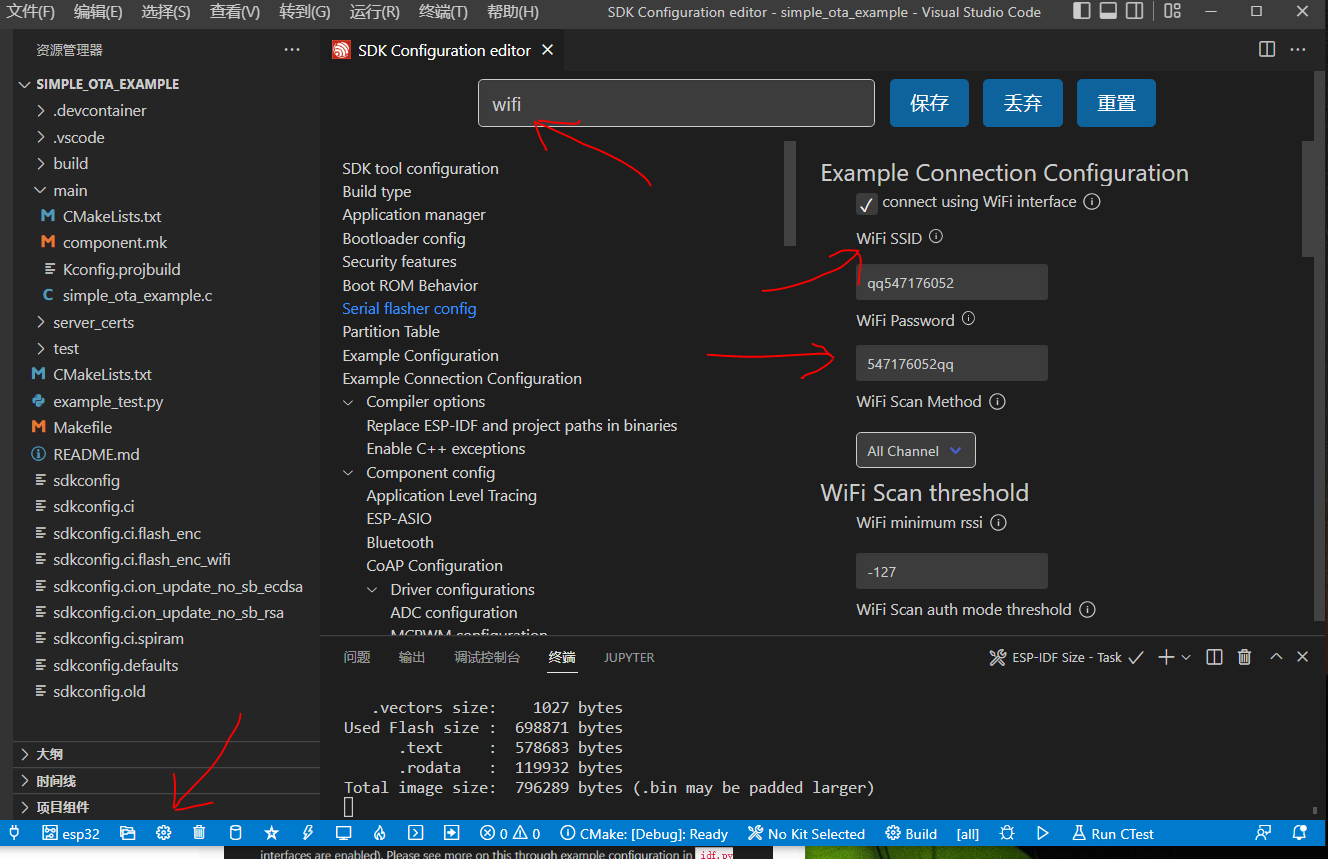1328x859 pixels.
Task: Collapse Component config in settings tree
Action: 348,473
